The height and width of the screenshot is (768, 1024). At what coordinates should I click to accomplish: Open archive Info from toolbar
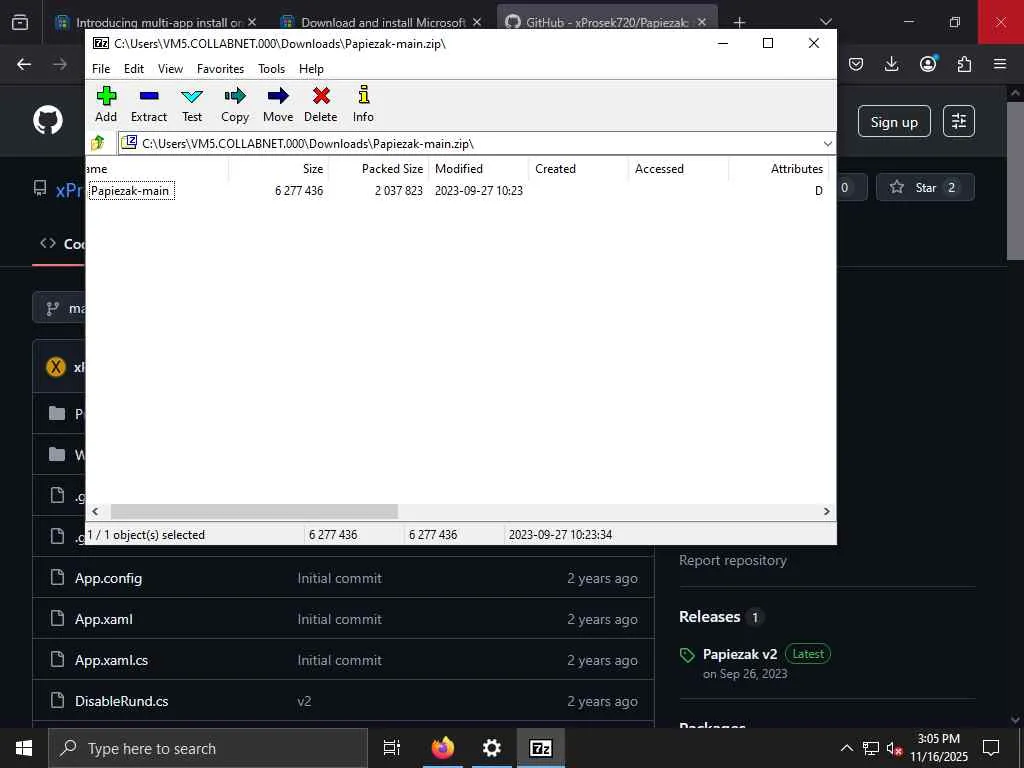pos(364,104)
